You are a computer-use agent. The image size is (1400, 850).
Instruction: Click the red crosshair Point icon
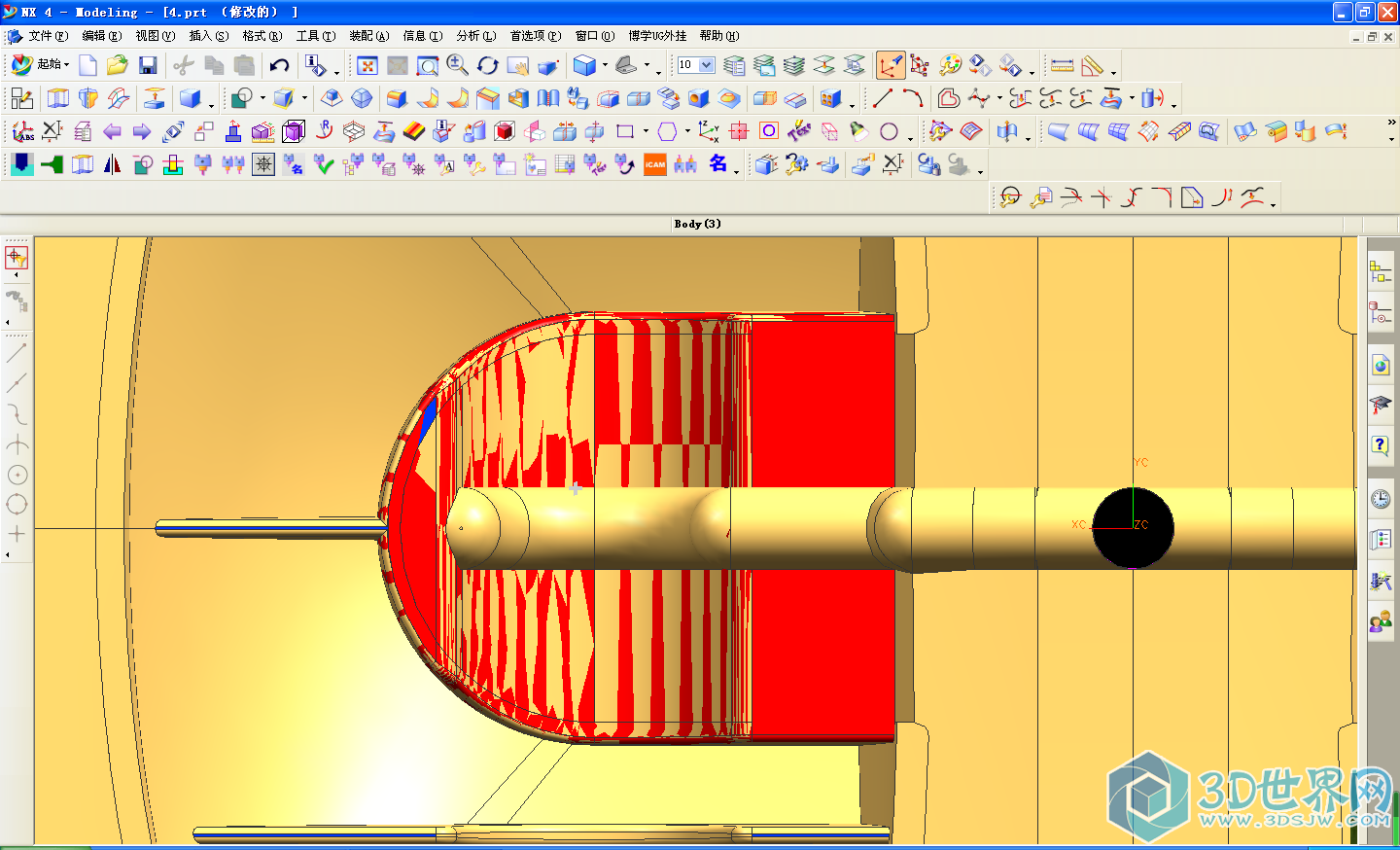pyautogui.click(x=739, y=131)
